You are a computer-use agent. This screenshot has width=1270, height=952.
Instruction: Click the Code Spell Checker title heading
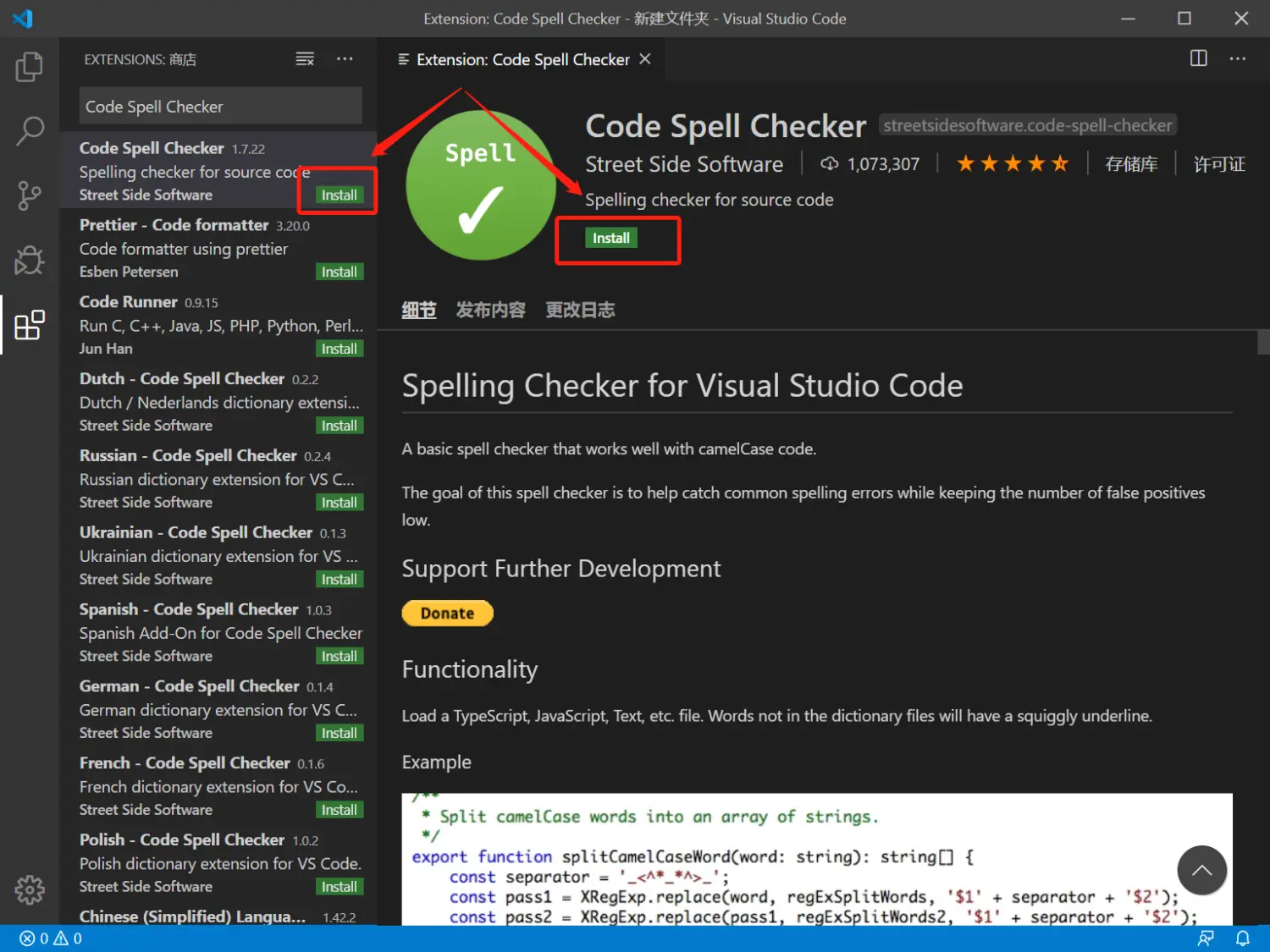[726, 126]
